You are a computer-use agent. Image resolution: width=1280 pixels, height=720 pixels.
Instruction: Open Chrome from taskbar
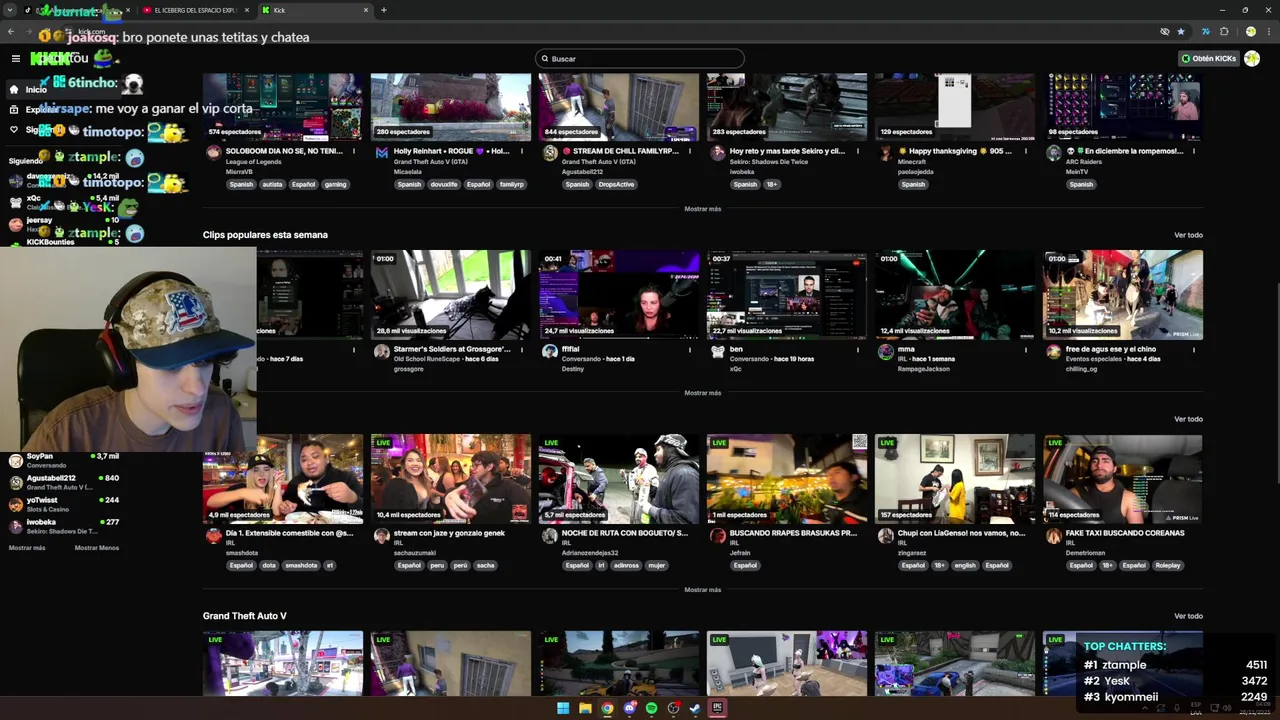(607, 708)
